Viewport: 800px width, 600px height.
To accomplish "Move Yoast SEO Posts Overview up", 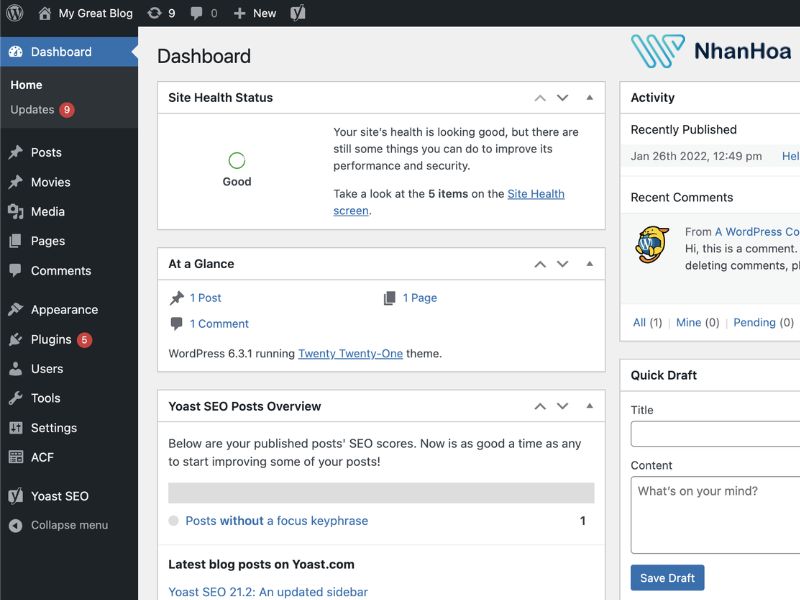I will pyautogui.click(x=540, y=407).
